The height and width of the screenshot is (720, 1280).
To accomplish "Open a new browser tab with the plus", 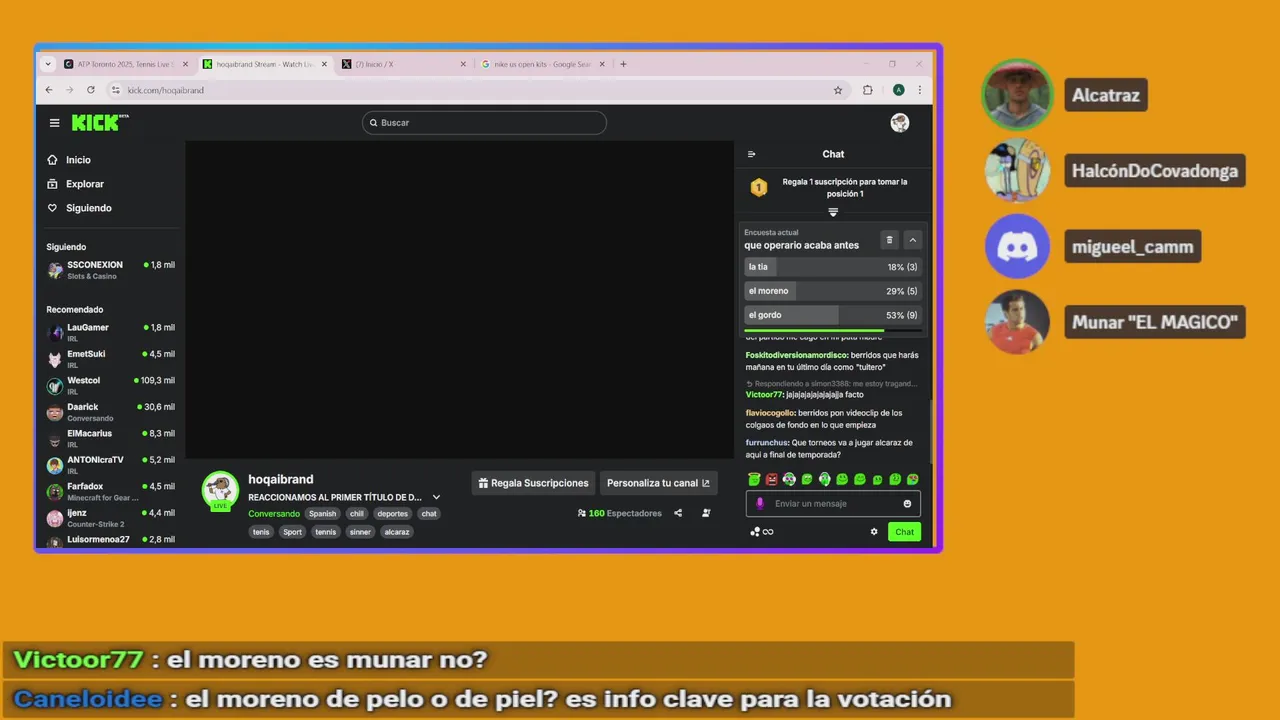I will pos(623,64).
